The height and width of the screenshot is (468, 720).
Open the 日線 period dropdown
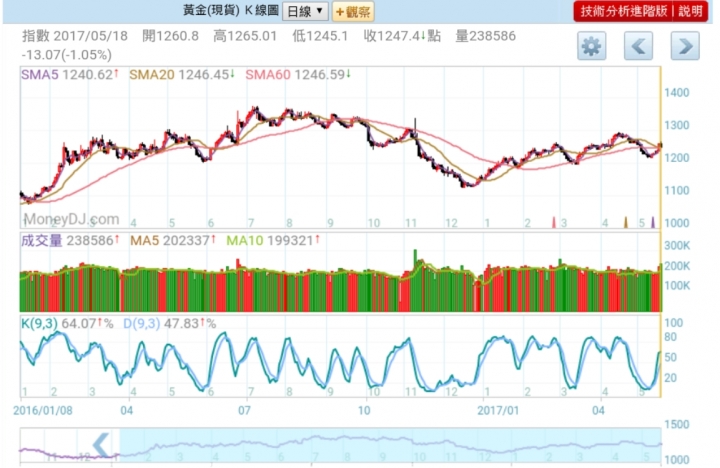click(305, 11)
